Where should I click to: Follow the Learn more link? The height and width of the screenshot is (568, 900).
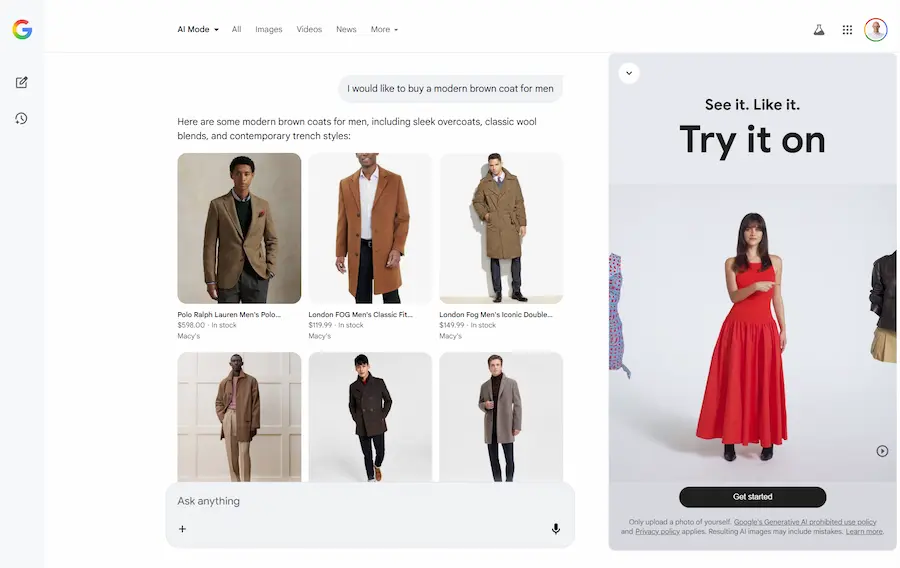(x=864, y=532)
